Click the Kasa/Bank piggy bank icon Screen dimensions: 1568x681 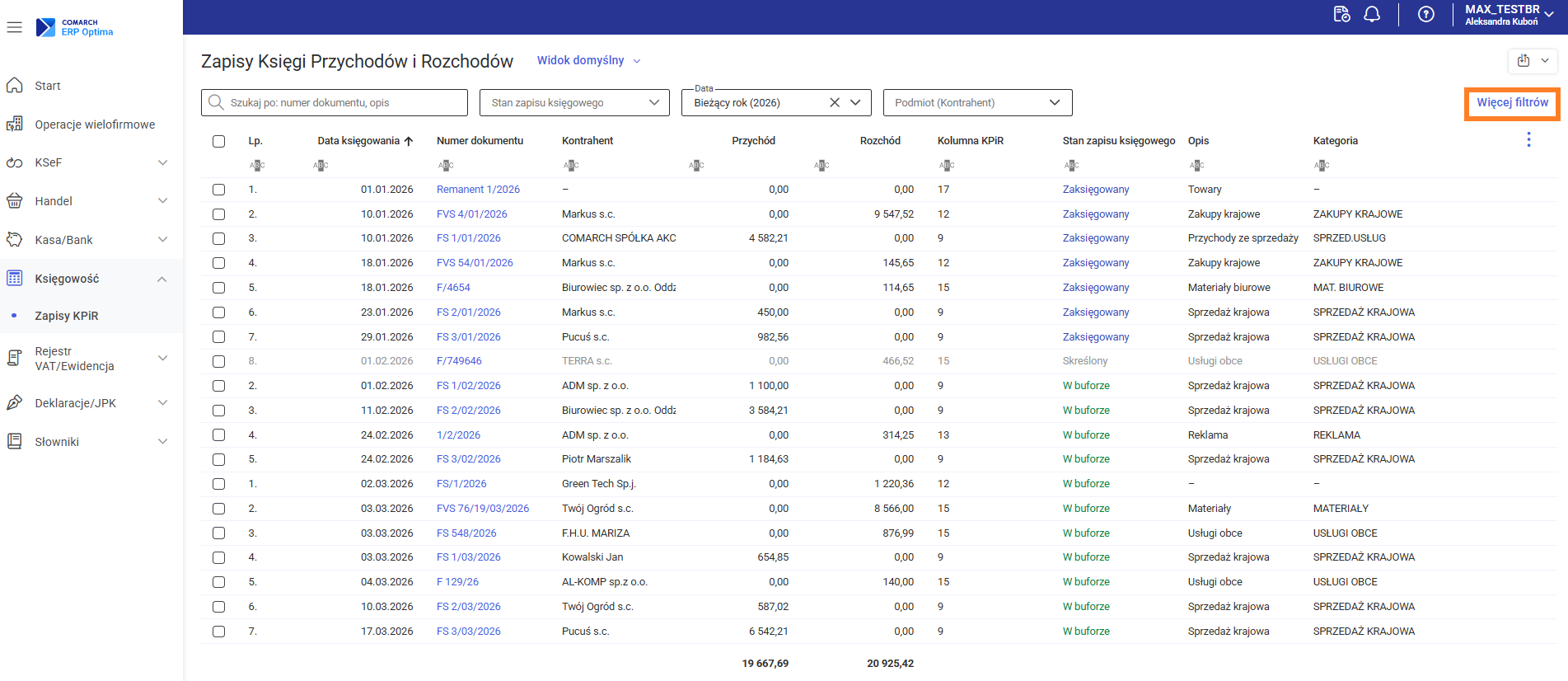click(14, 240)
